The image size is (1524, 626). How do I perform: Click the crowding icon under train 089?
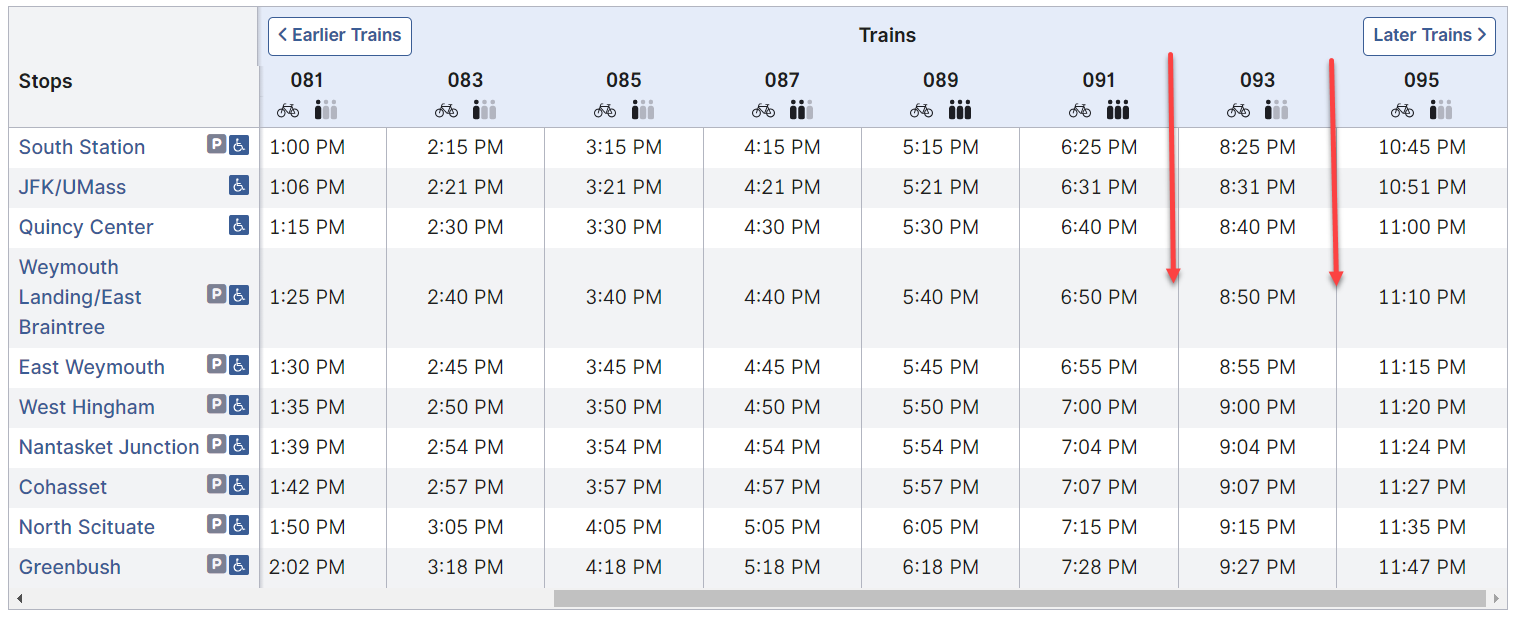click(x=960, y=110)
